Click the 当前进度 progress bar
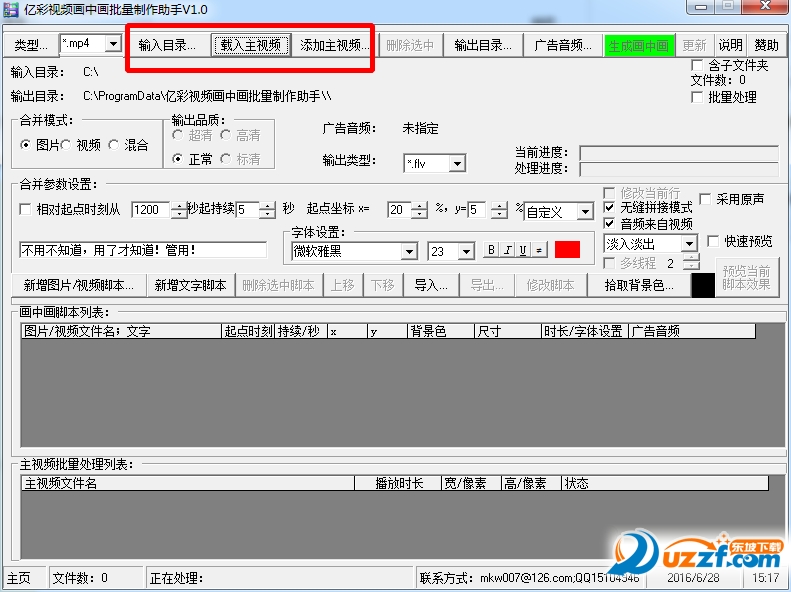 point(679,153)
